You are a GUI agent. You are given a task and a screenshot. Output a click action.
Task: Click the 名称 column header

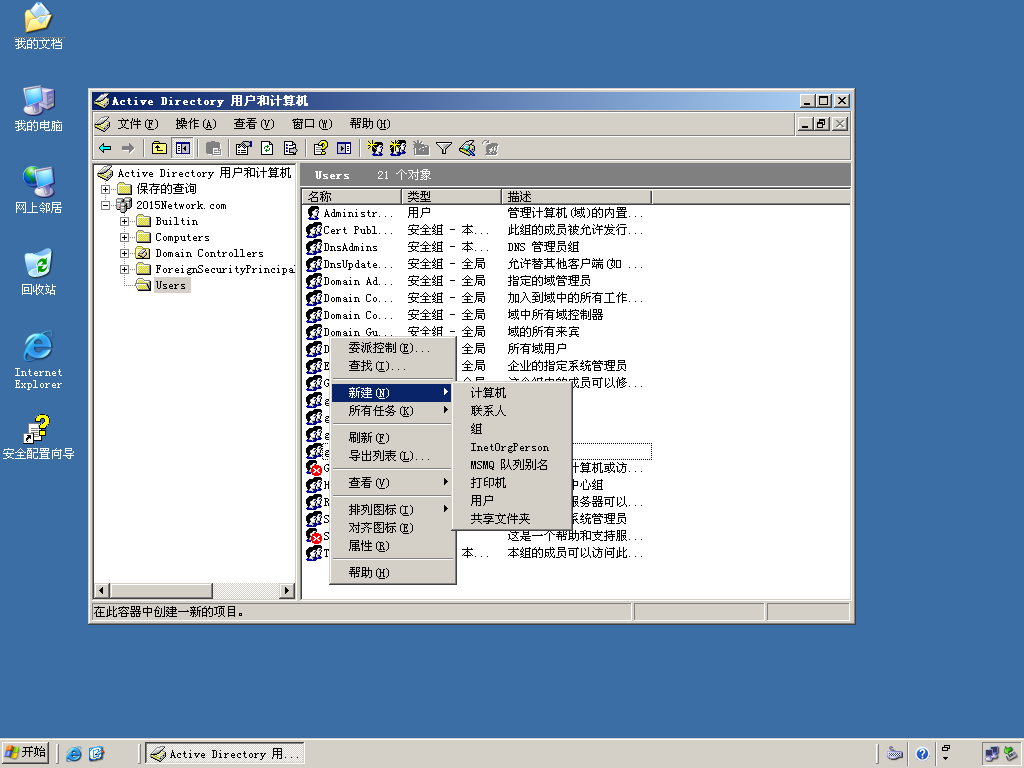(x=352, y=197)
